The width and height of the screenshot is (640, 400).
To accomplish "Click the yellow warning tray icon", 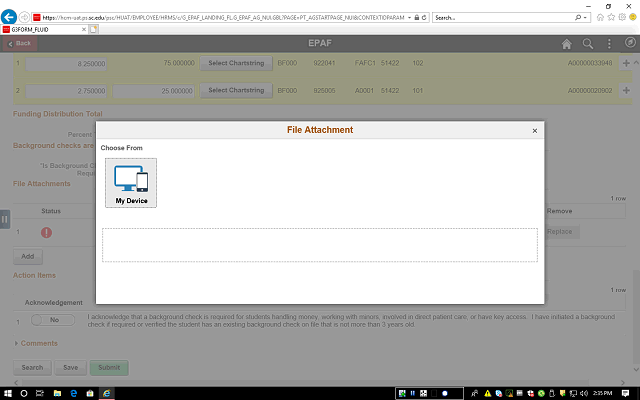I will (488, 393).
